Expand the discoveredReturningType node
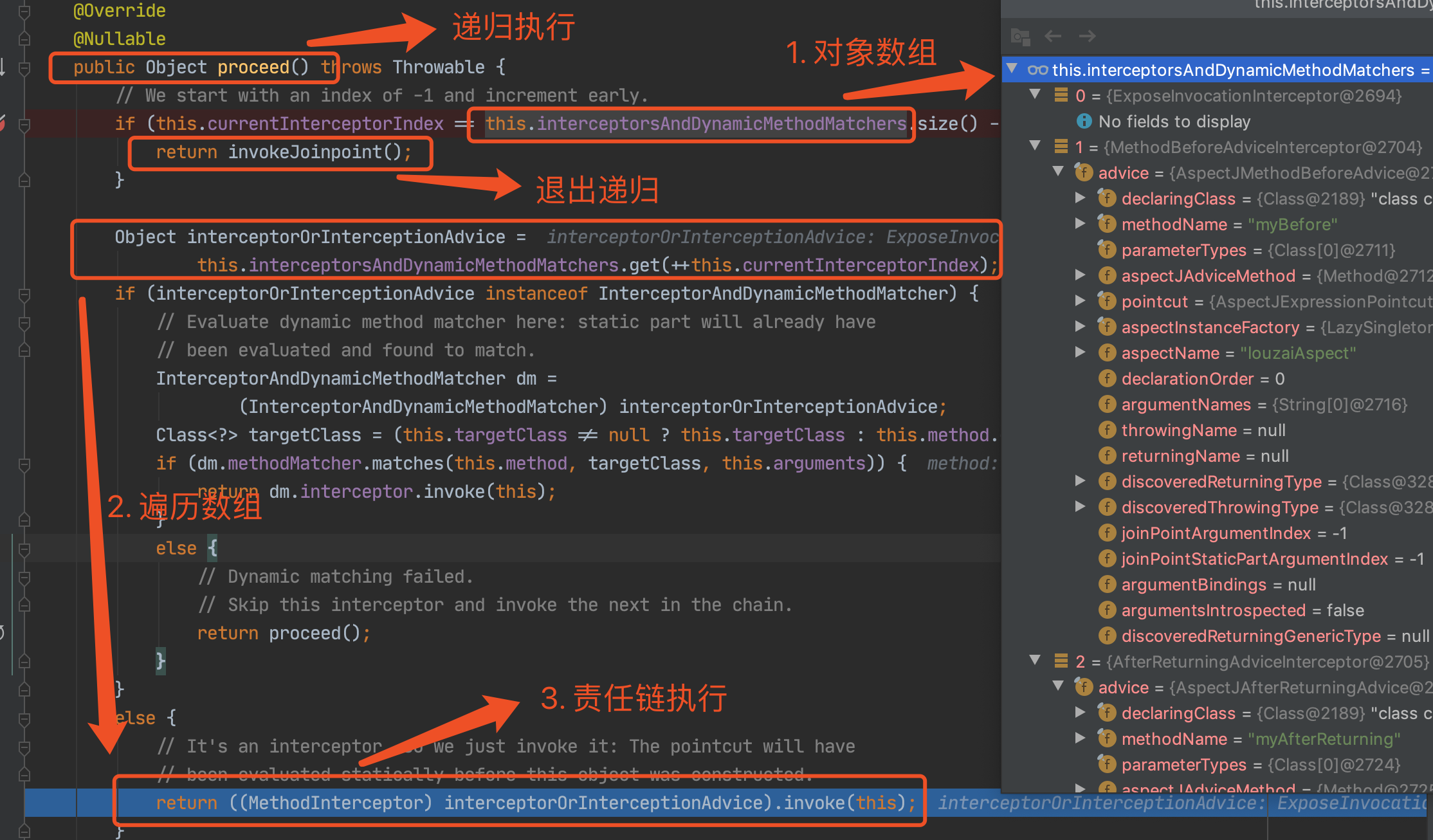 1081,480
